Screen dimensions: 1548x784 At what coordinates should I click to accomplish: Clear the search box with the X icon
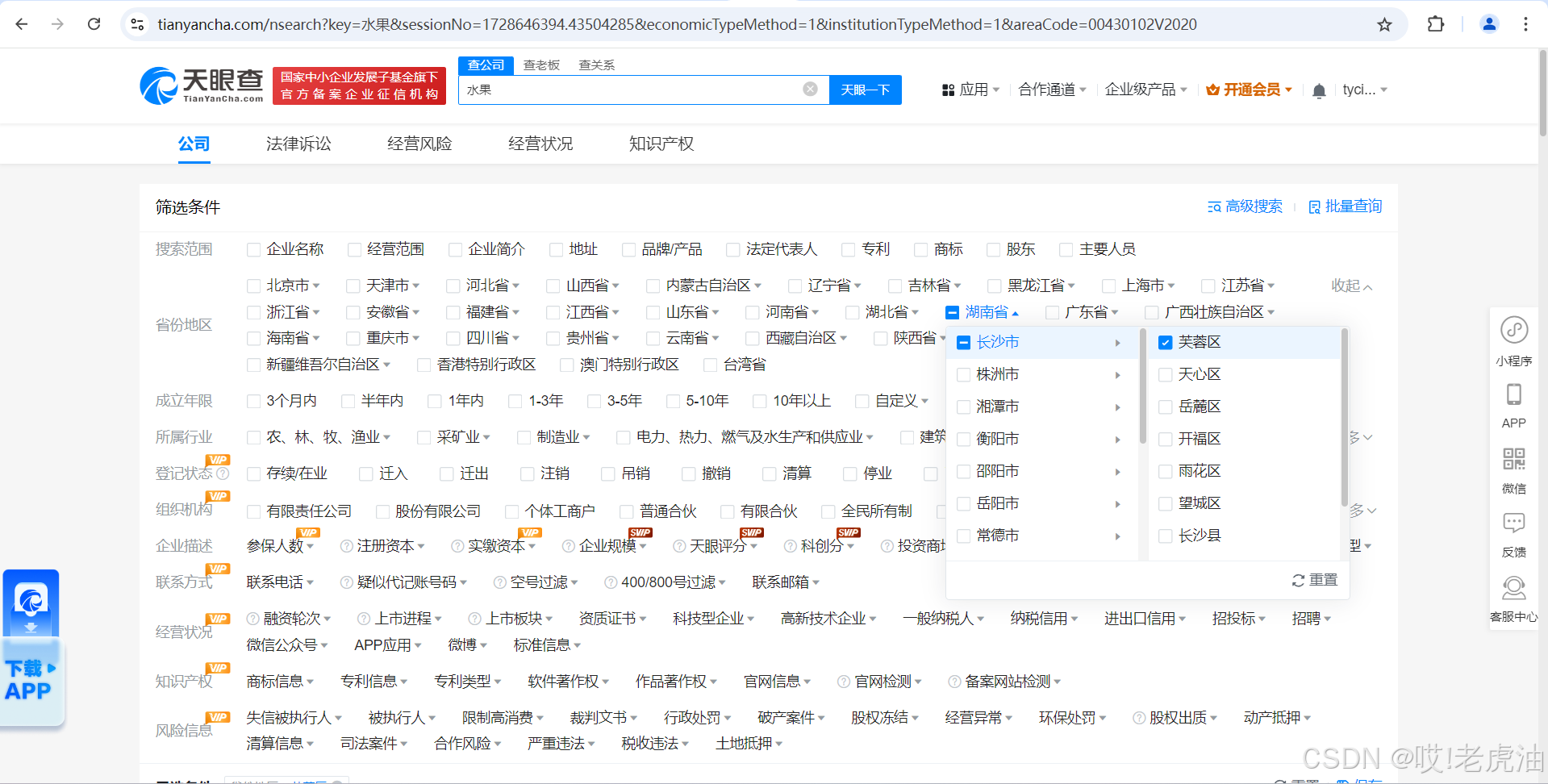click(x=810, y=89)
